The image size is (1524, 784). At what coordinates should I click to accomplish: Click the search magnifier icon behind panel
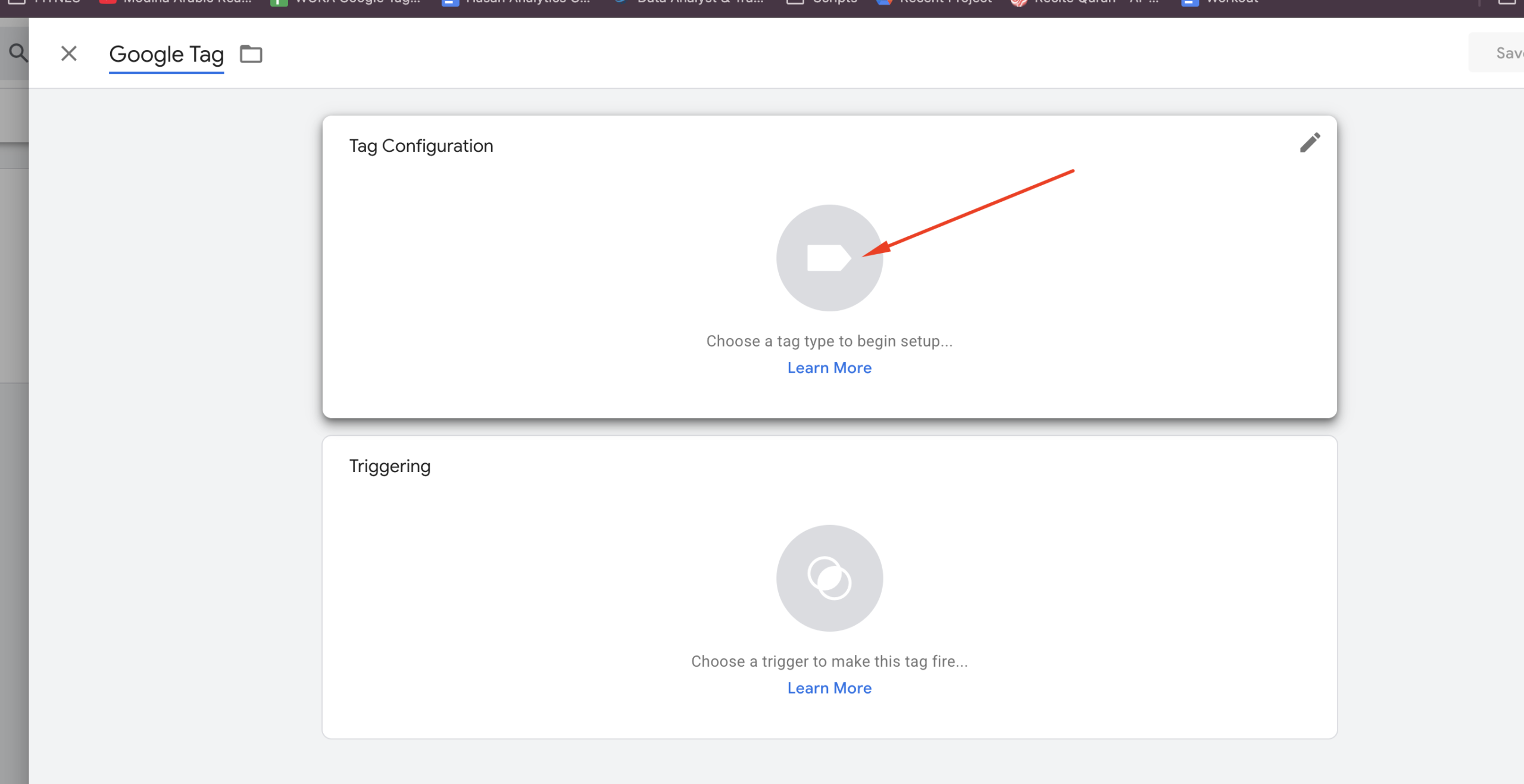(x=18, y=53)
